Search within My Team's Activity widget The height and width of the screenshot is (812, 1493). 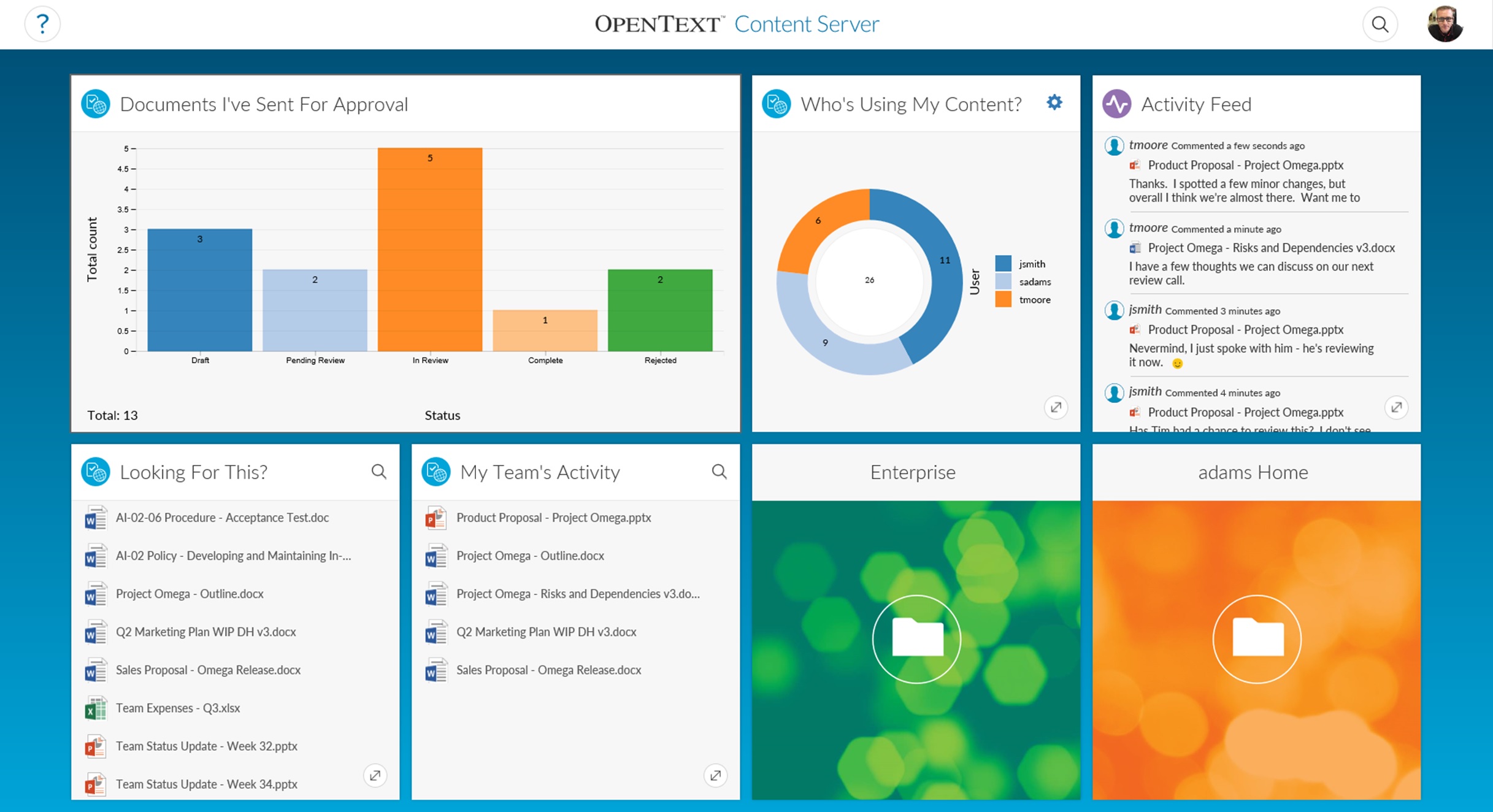pyautogui.click(x=719, y=472)
